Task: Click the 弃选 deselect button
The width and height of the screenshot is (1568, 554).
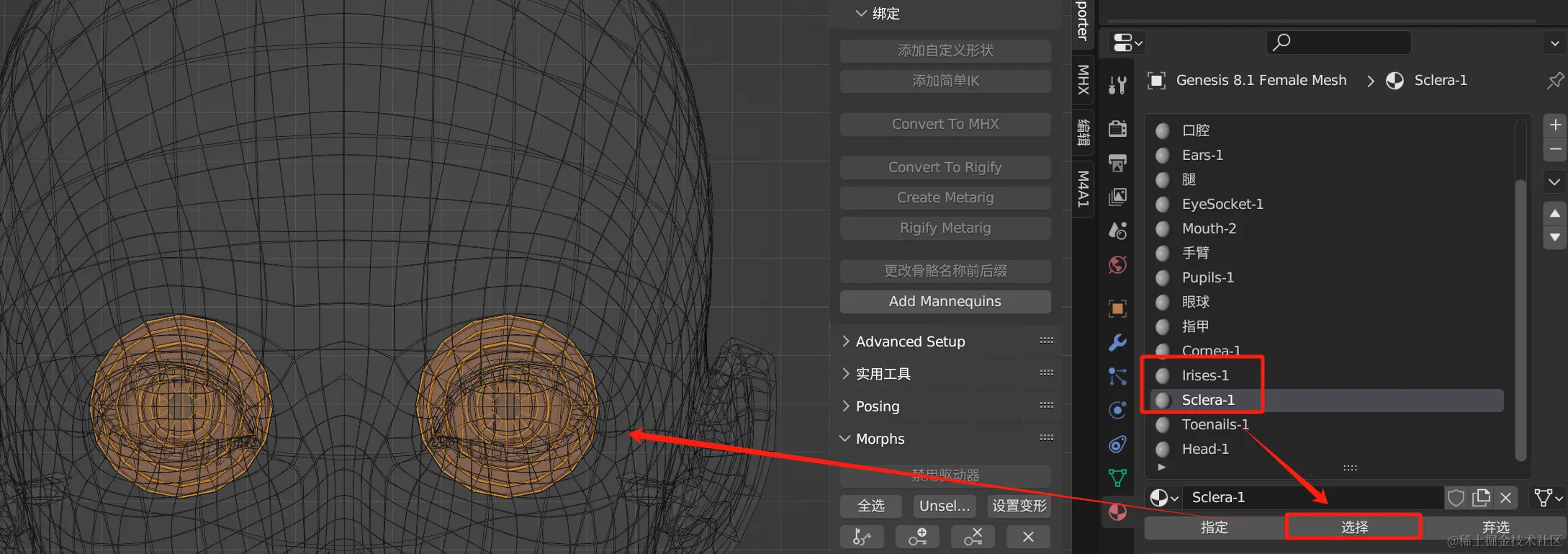Action: pyautogui.click(x=1495, y=527)
